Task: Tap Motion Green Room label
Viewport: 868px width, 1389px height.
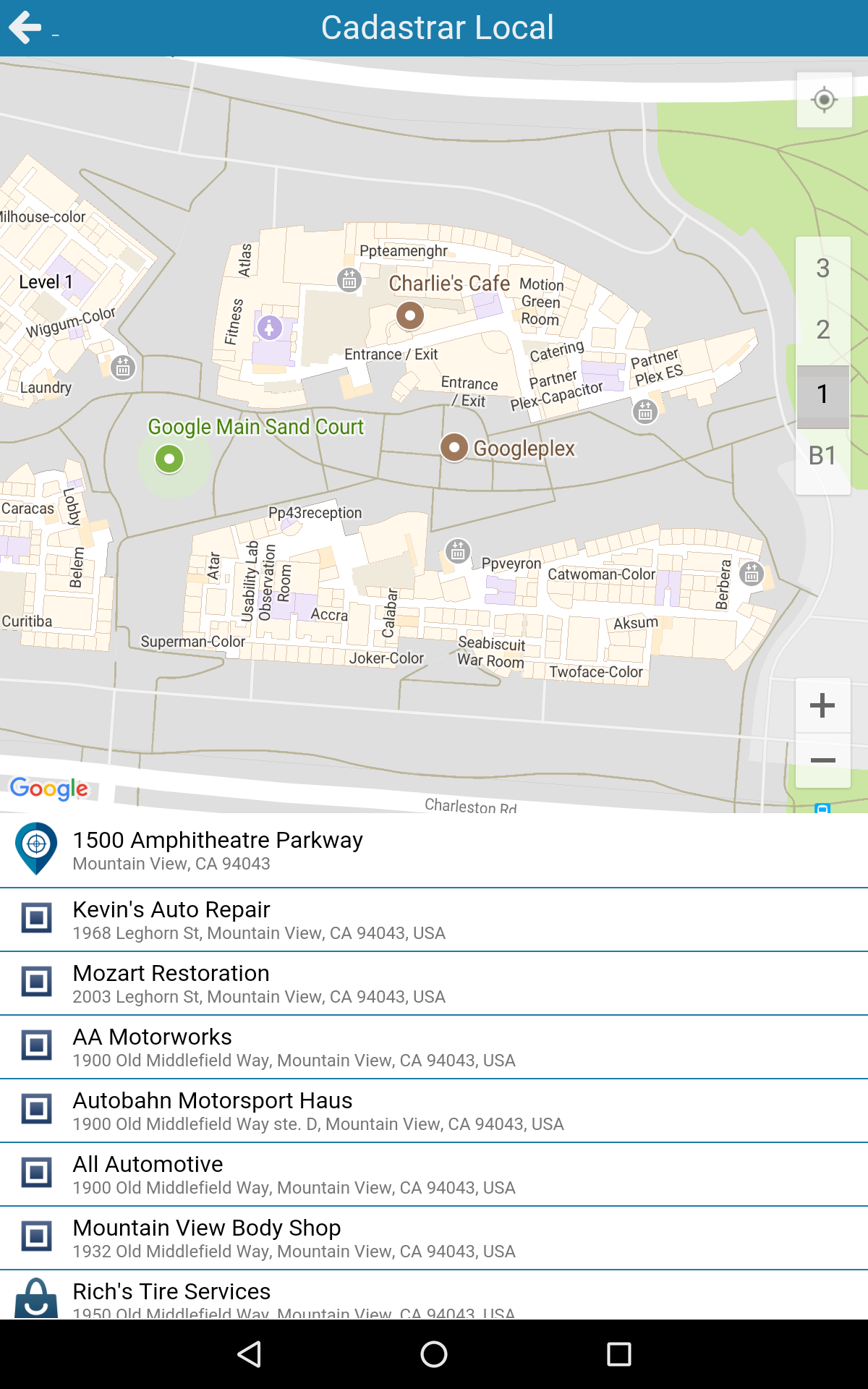Action: pos(541,302)
